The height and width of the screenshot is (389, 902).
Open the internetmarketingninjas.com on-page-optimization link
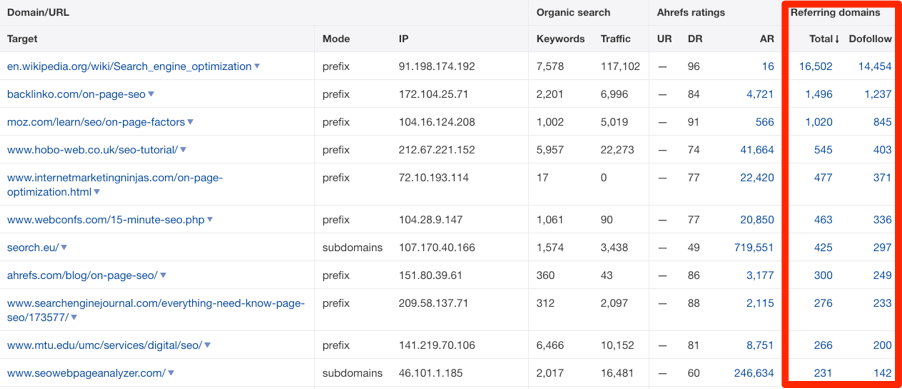[115, 185]
